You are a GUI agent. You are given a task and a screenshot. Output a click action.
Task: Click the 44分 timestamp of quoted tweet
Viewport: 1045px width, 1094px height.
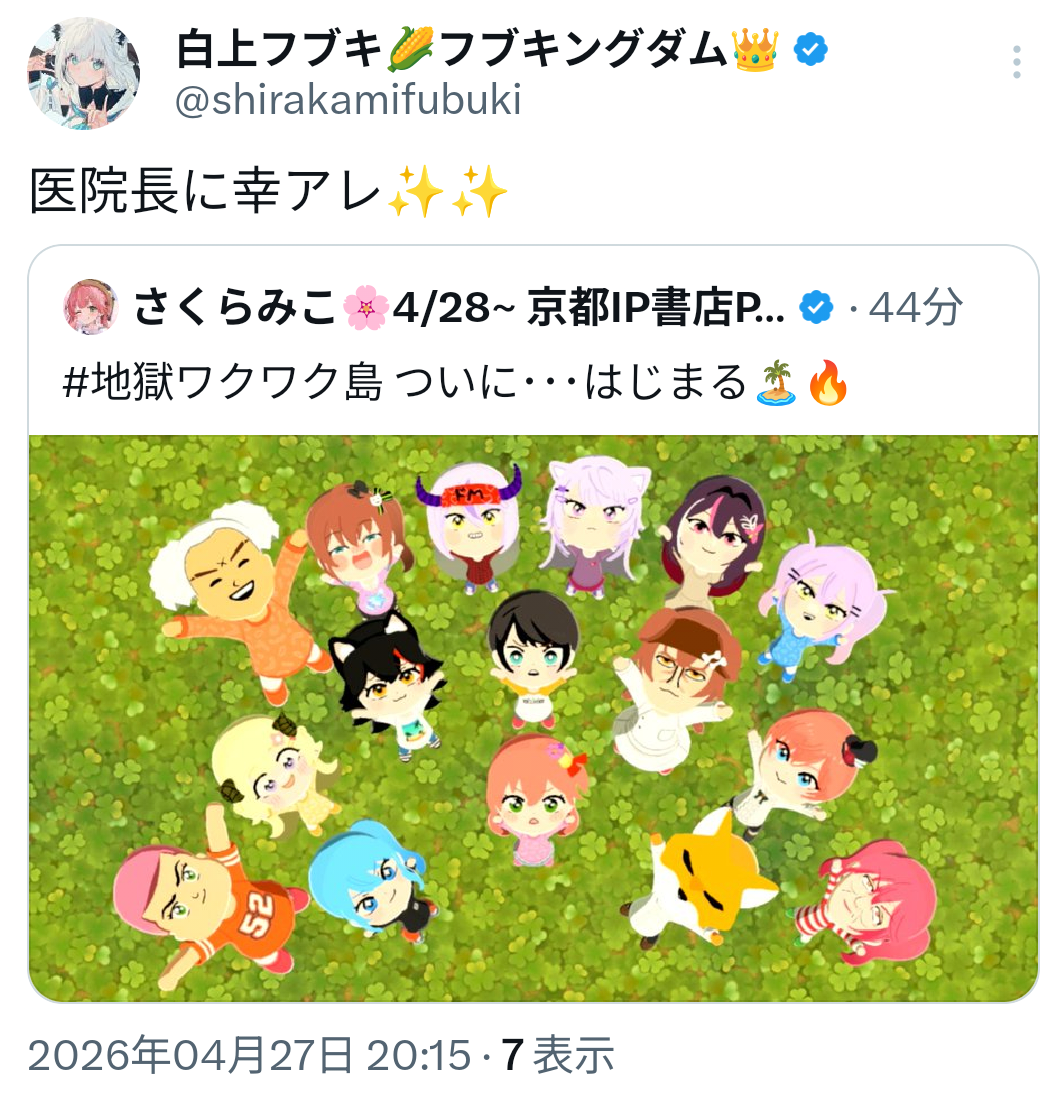tap(915, 308)
